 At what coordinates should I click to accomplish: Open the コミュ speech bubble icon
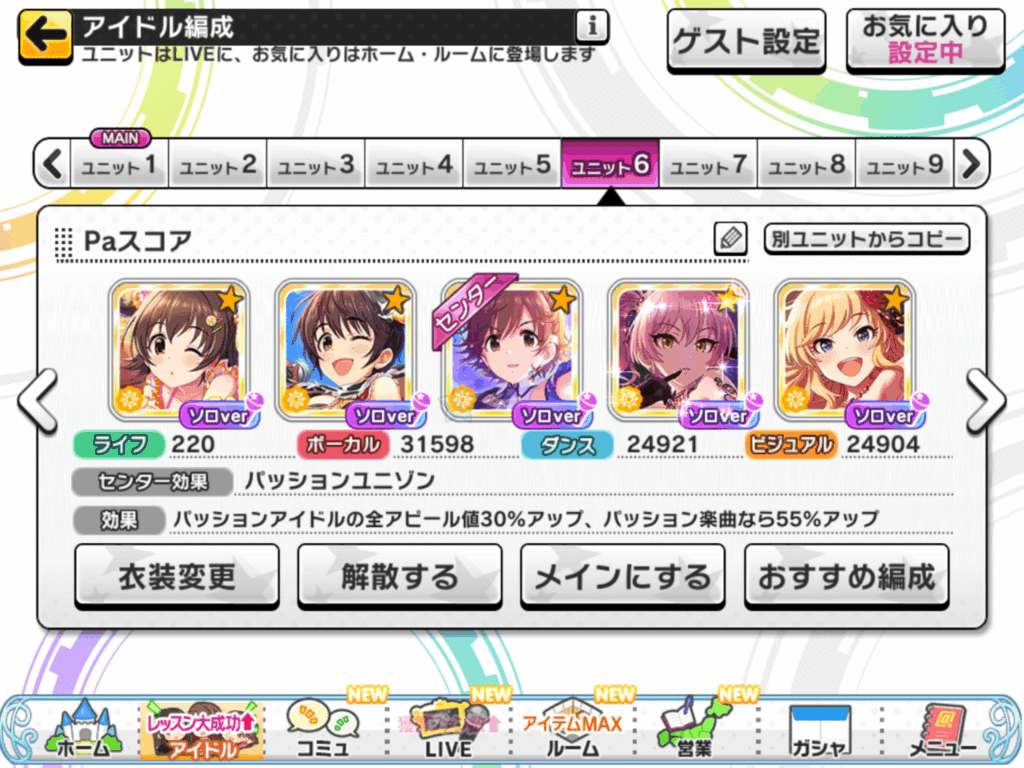(x=322, y=729)
